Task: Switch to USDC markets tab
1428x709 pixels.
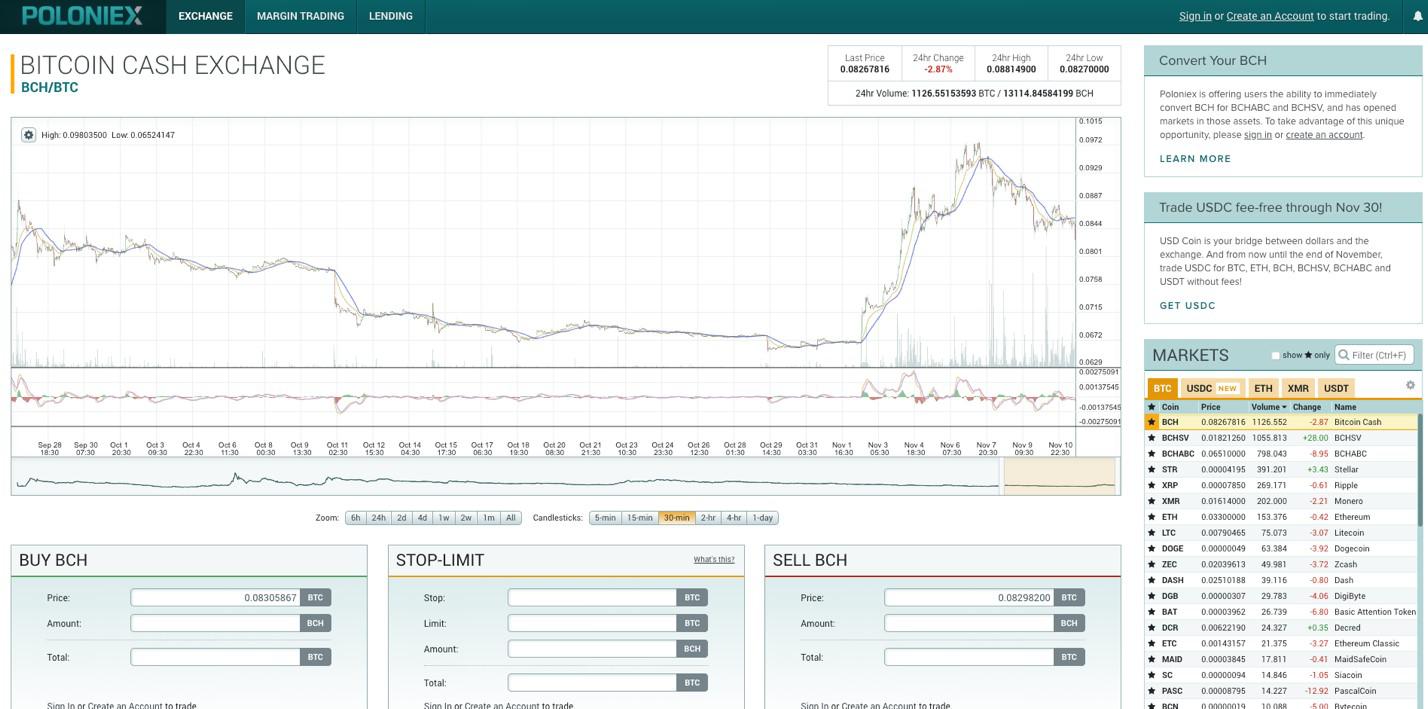Action: 1212,388
